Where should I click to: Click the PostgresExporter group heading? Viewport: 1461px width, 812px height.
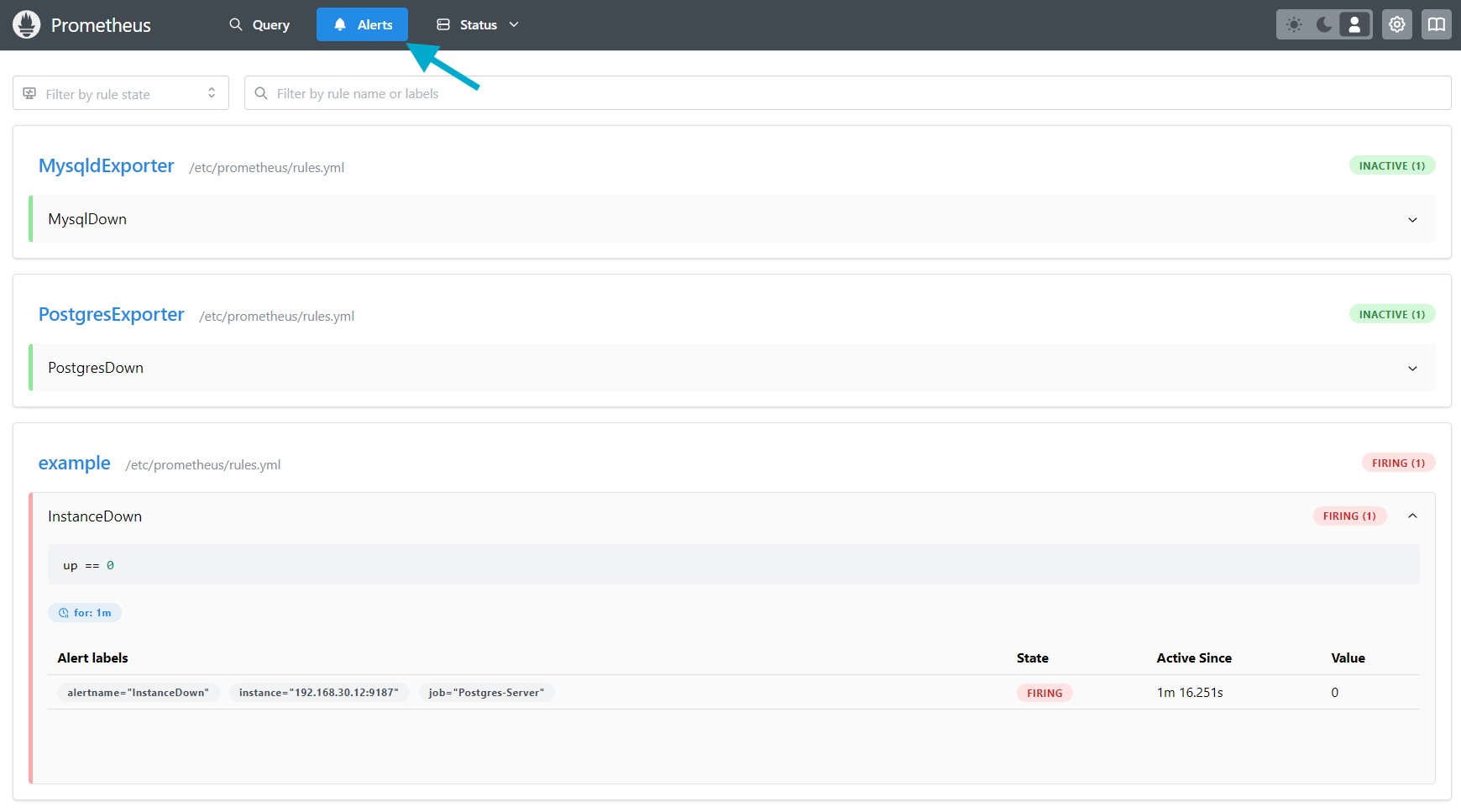tap(111, 314)
